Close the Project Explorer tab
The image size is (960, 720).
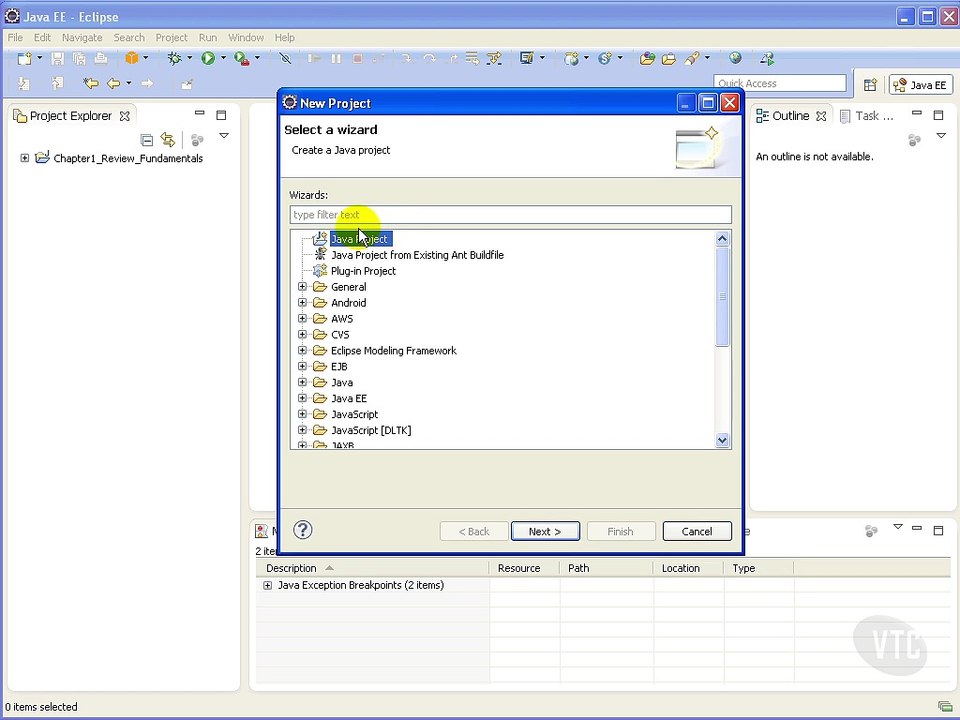[124, 116]
